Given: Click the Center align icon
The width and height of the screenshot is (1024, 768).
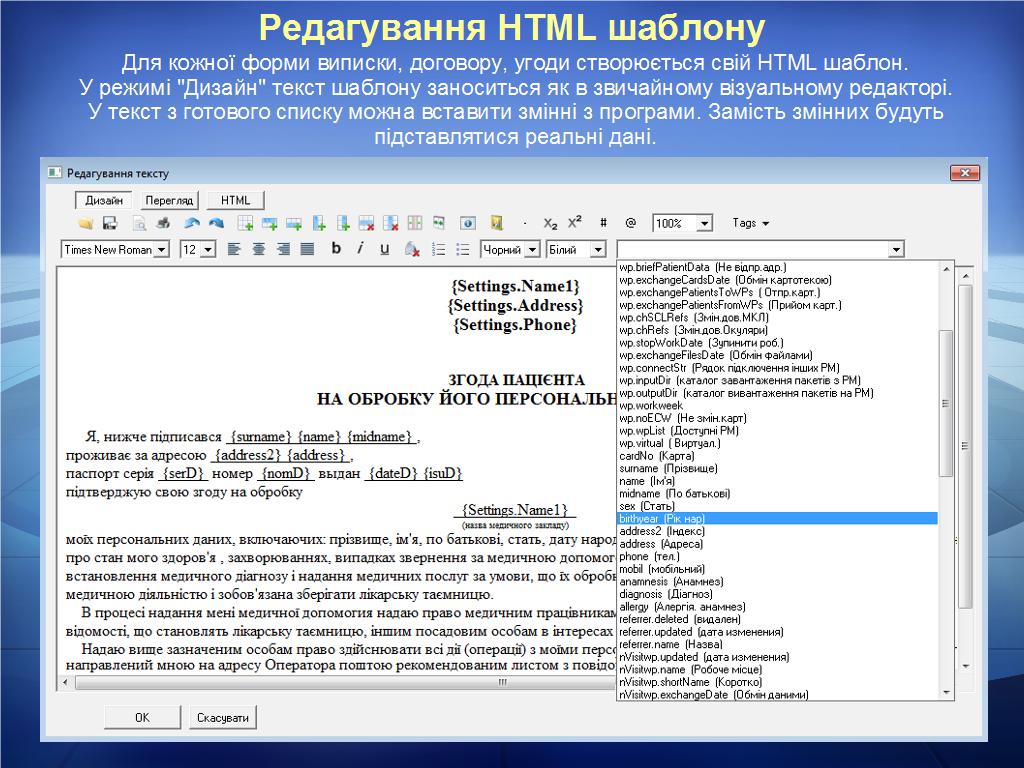Looking at the screenshot, I should (259, 249).
